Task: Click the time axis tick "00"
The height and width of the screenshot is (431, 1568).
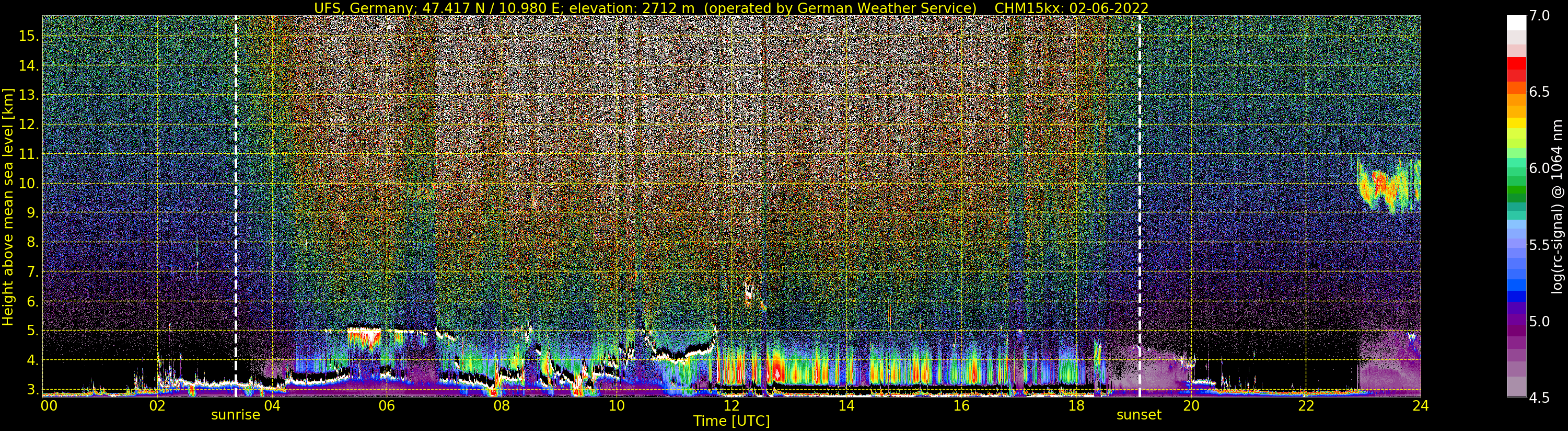Action: 49,406
